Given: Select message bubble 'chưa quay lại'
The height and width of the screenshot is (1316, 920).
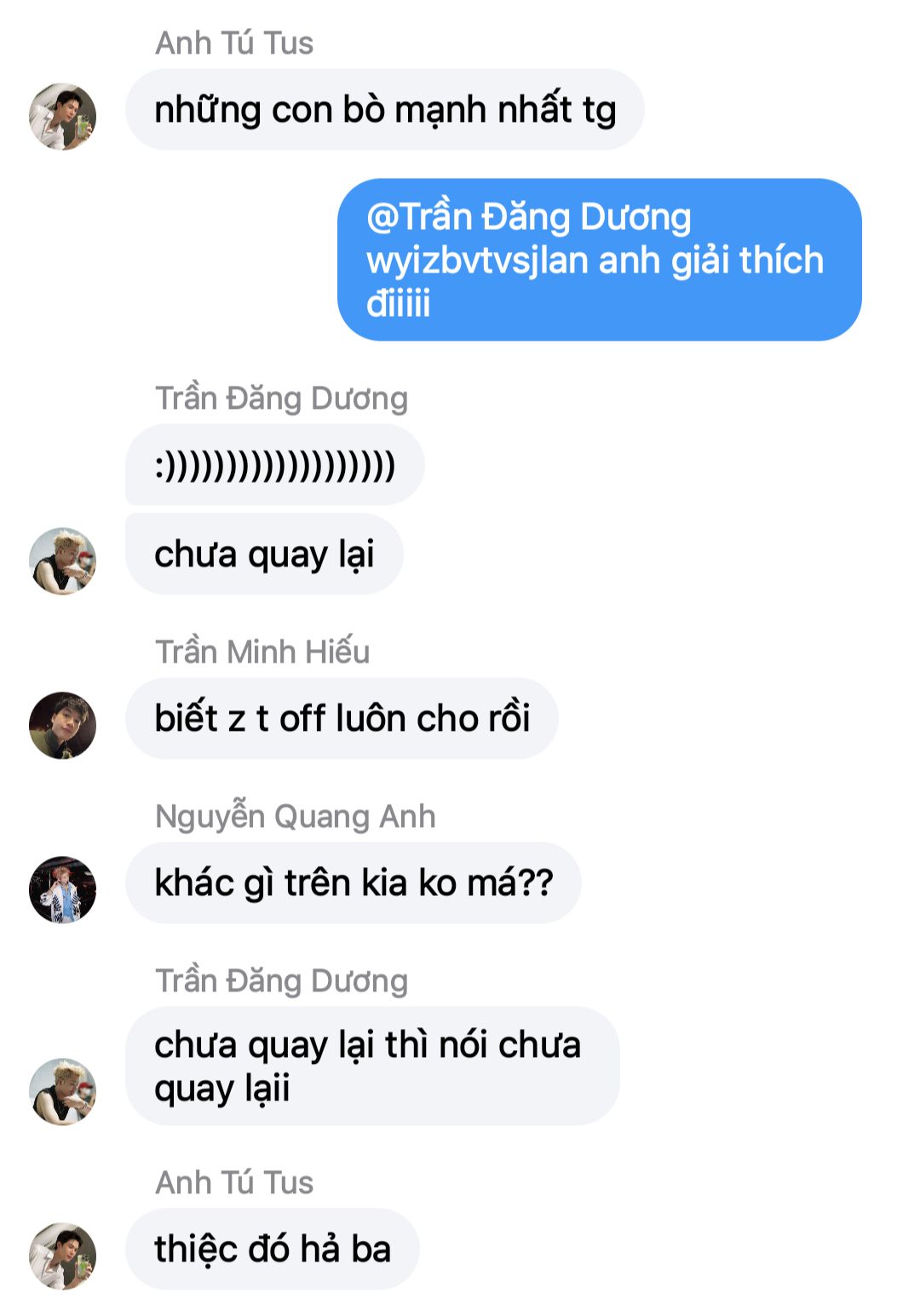Looking at the screenshot, I should click(264, 554).
